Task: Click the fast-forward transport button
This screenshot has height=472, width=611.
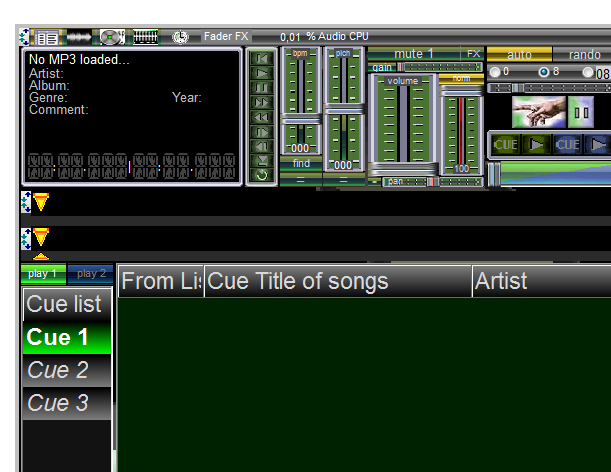Action: (261, 103)
